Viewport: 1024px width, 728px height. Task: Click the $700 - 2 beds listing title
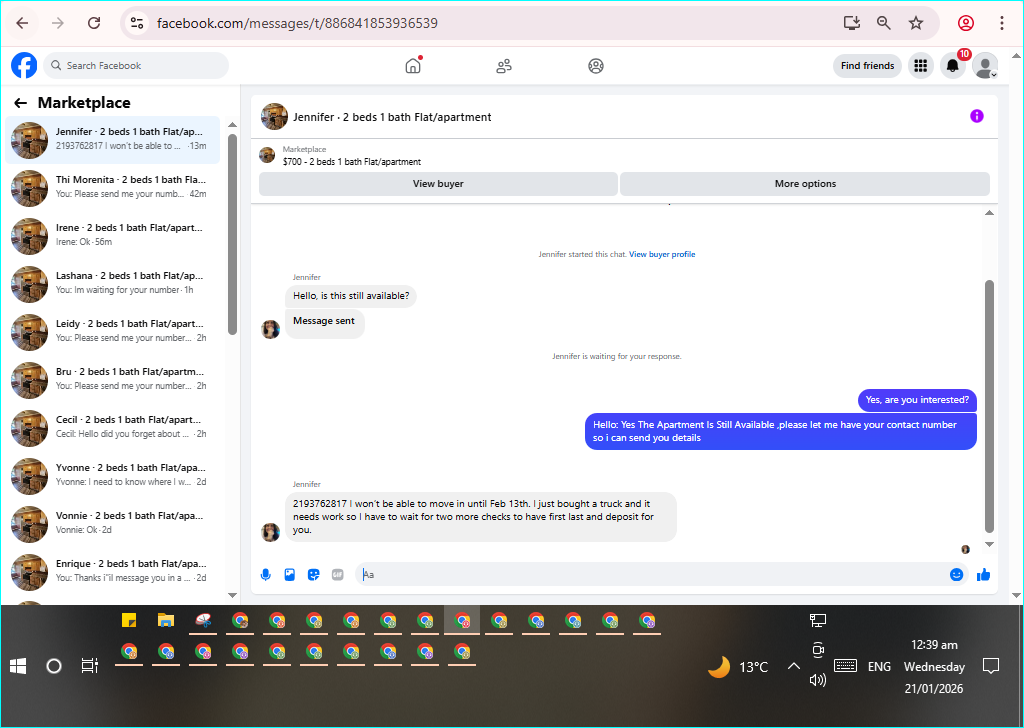coord(352,161)
